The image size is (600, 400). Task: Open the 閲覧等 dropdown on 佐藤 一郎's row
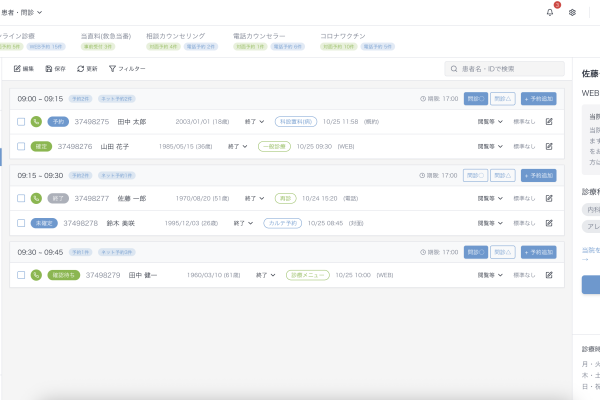[490, 198]
